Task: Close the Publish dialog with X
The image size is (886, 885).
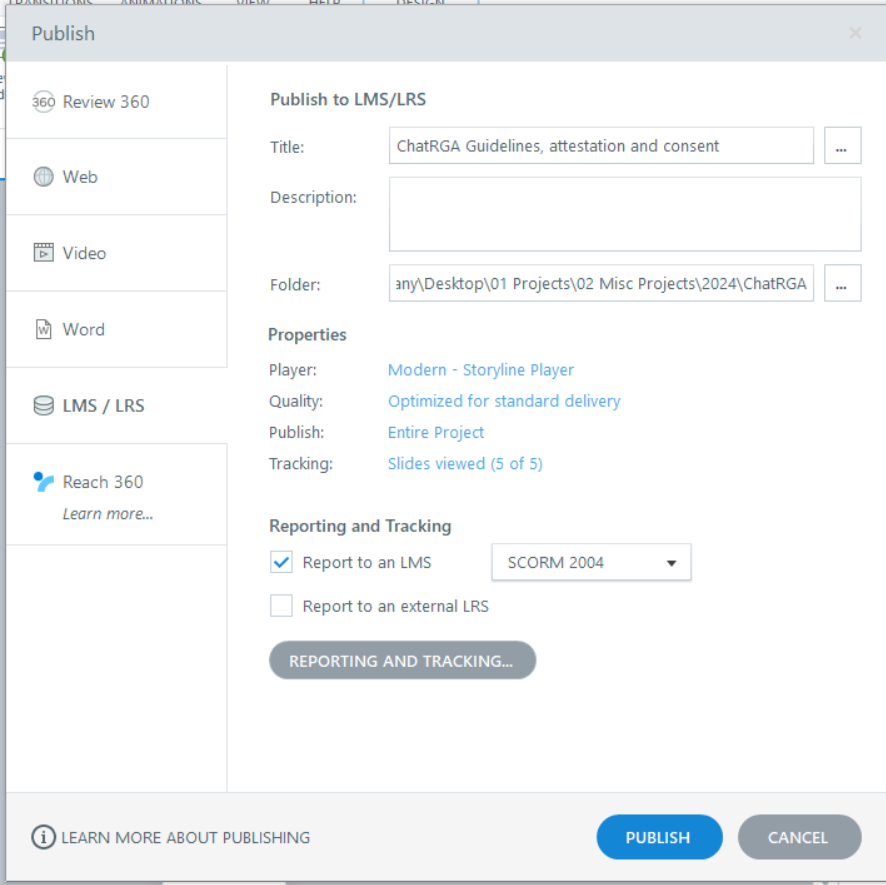Action: pyautogui.click(x=855, y=33)
